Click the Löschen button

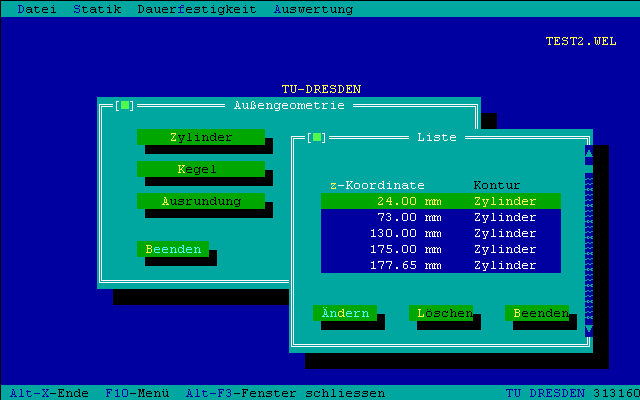coord(441,313)
